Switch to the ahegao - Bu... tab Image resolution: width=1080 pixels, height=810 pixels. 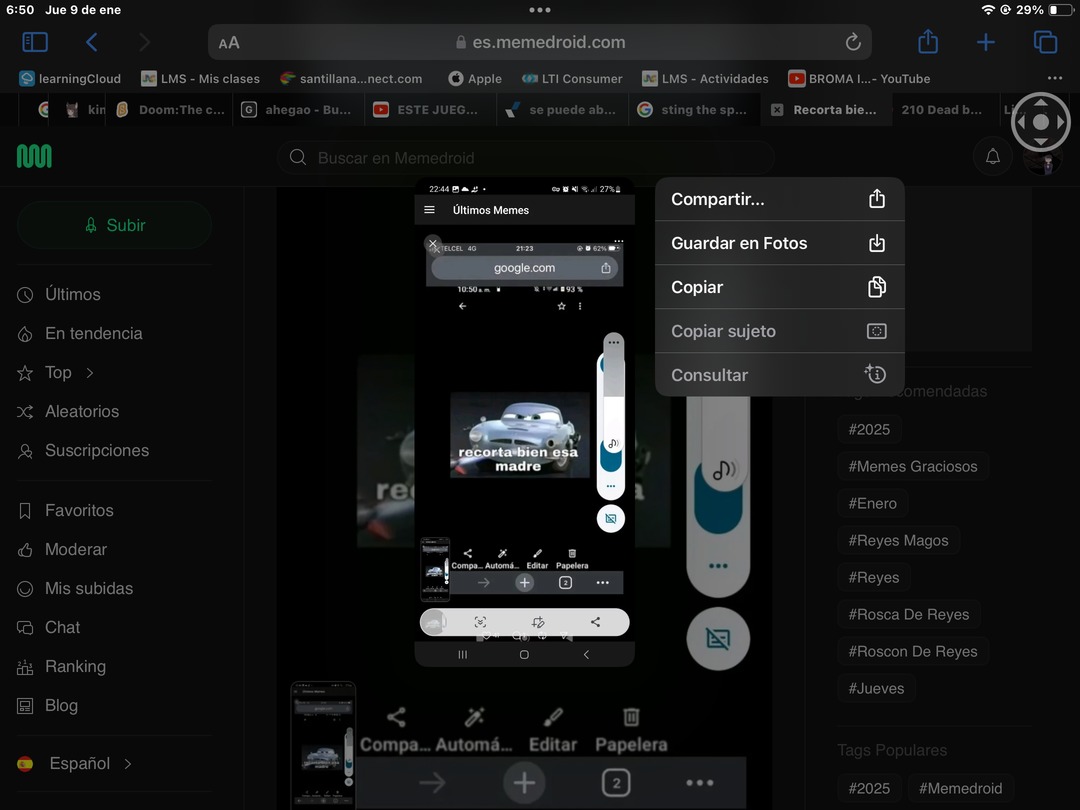click(x=298, y=110)
